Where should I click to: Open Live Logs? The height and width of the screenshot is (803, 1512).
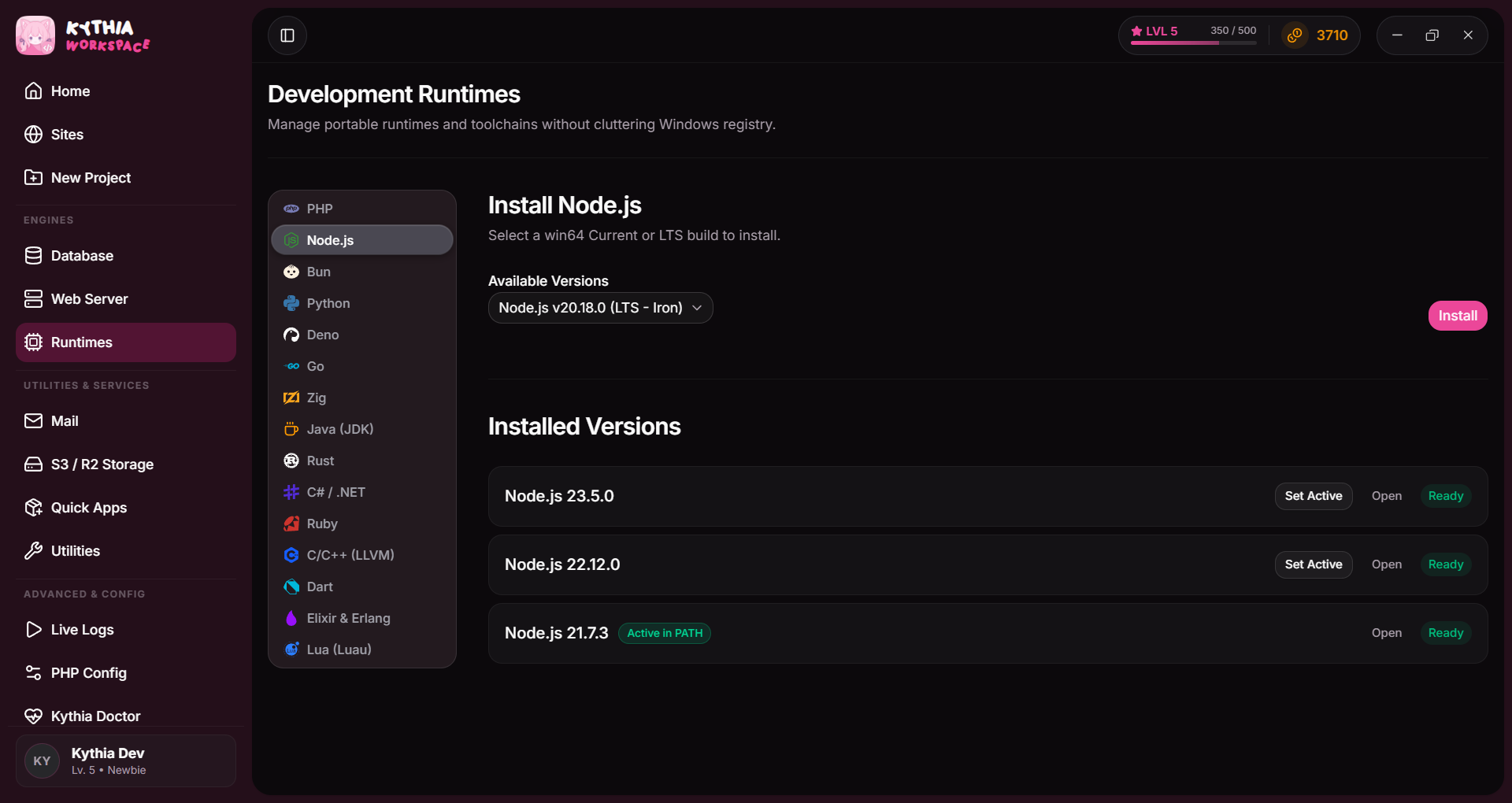pyautogui.click(x=126, y=630)
